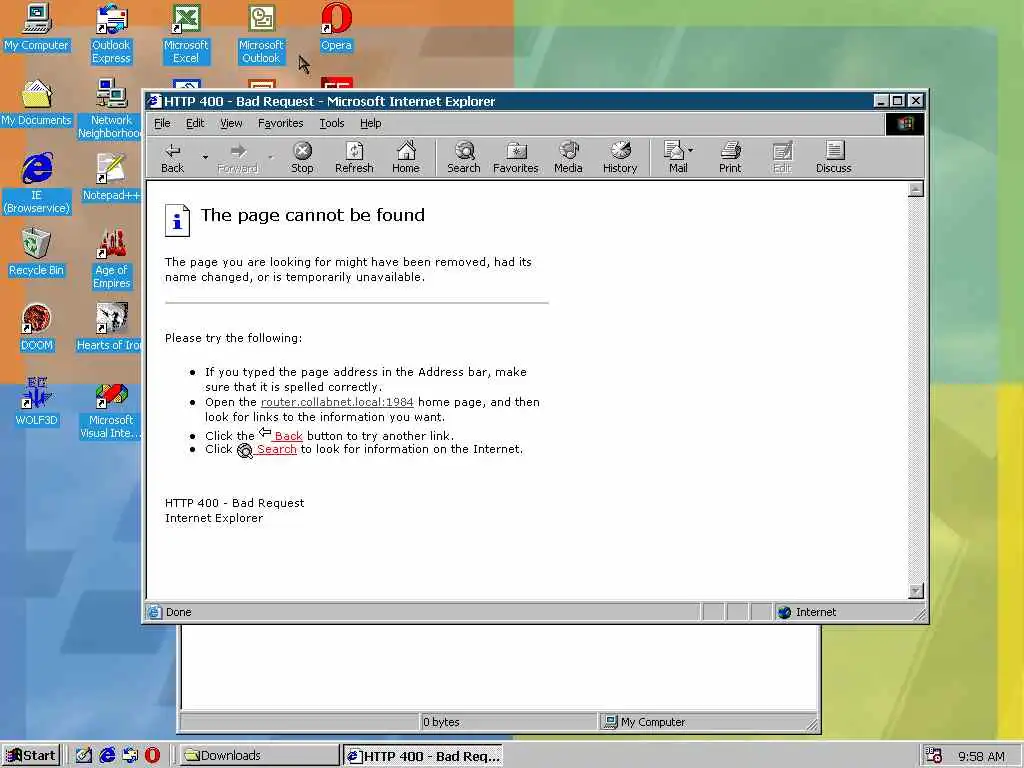Open the View menu
This screenshot has height=768, width=1024.
[x=231, y=123]
